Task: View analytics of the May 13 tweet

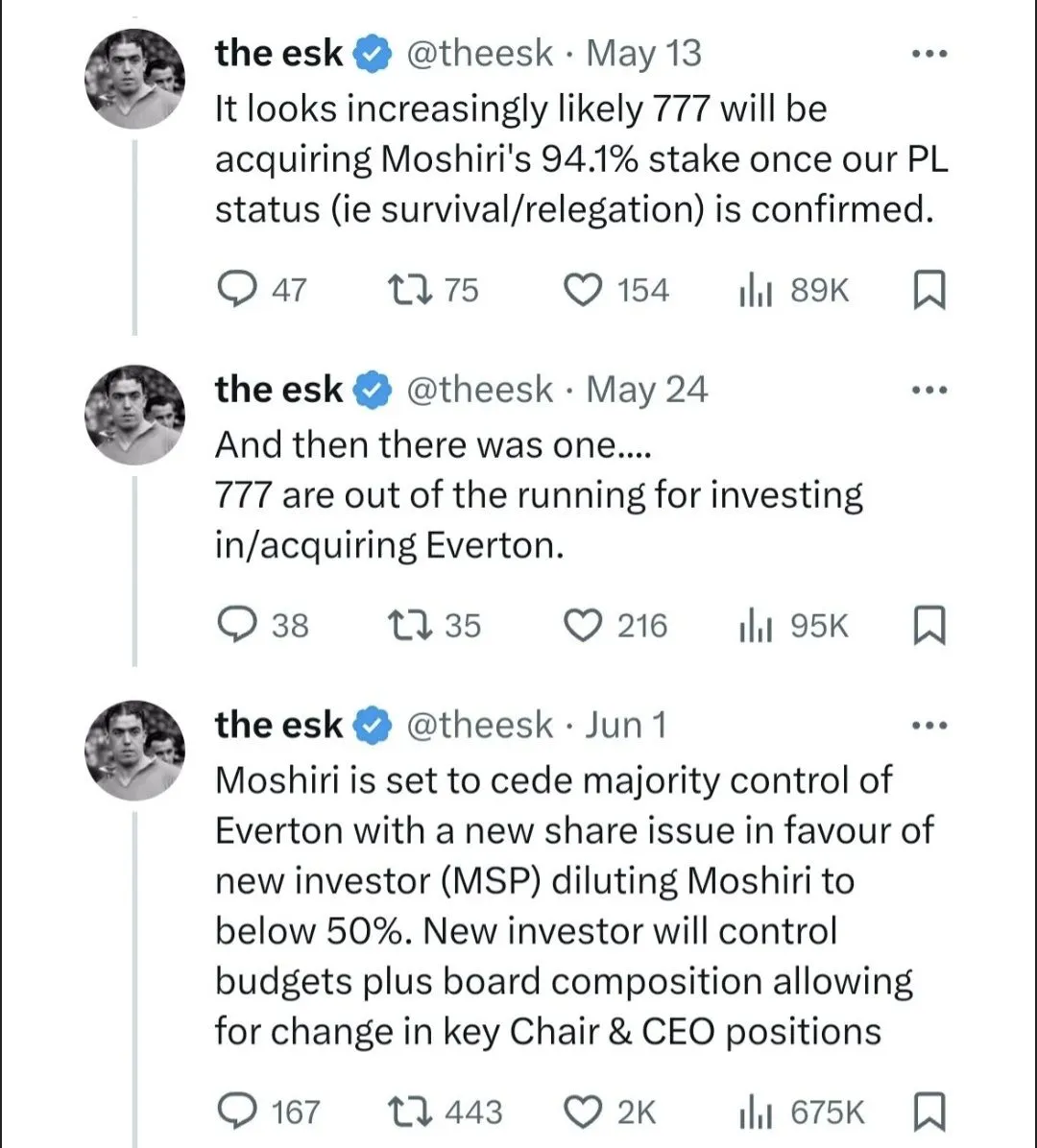Action: 755,290
